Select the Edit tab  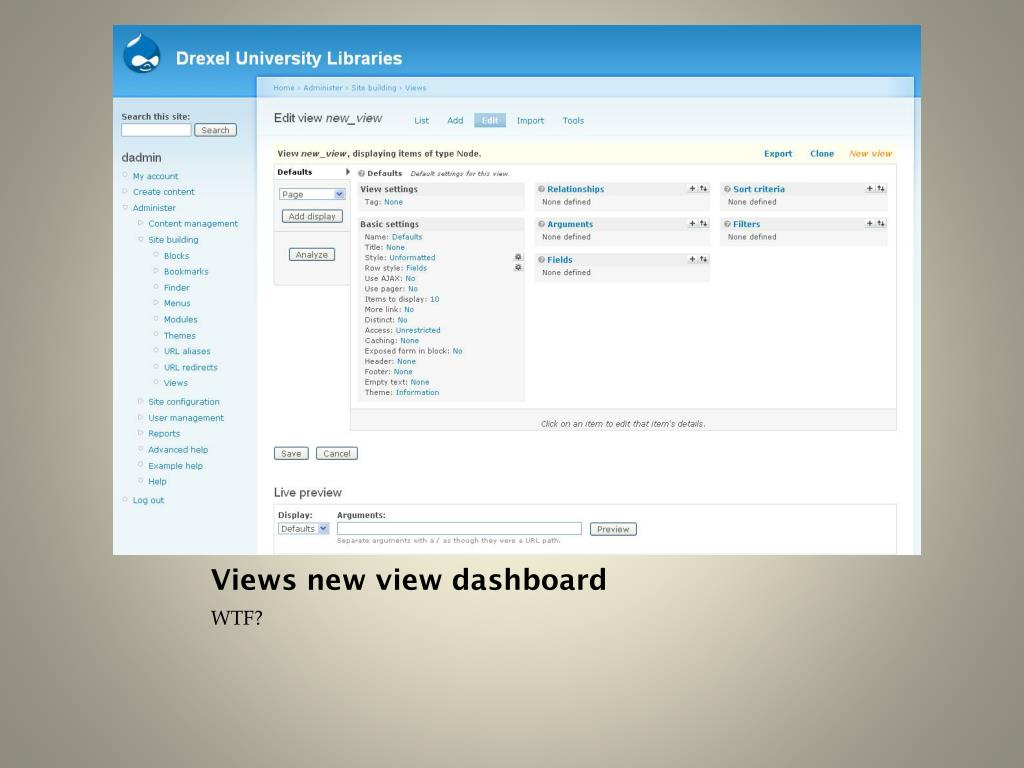point(490,121)
